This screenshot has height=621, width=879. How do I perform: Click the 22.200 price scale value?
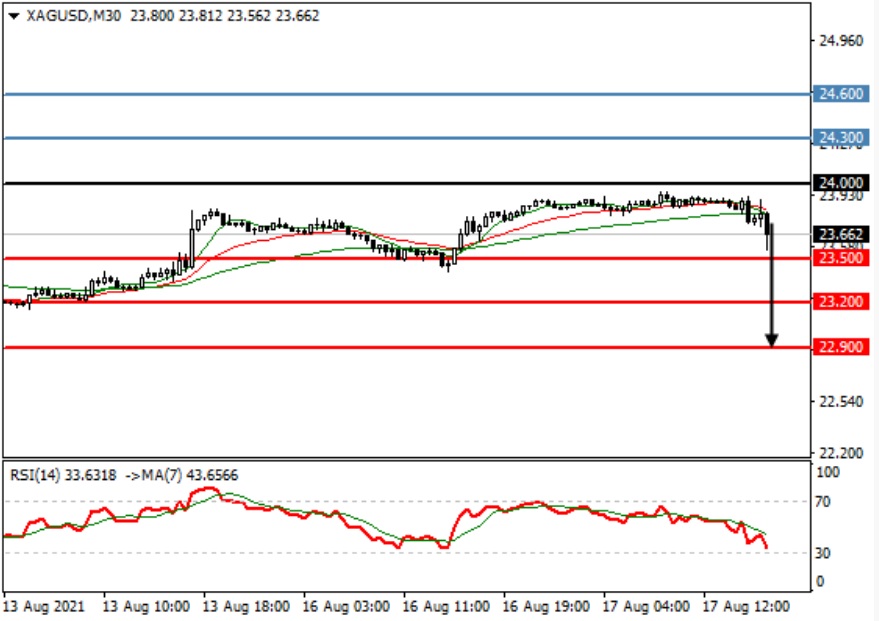(841, 453)
